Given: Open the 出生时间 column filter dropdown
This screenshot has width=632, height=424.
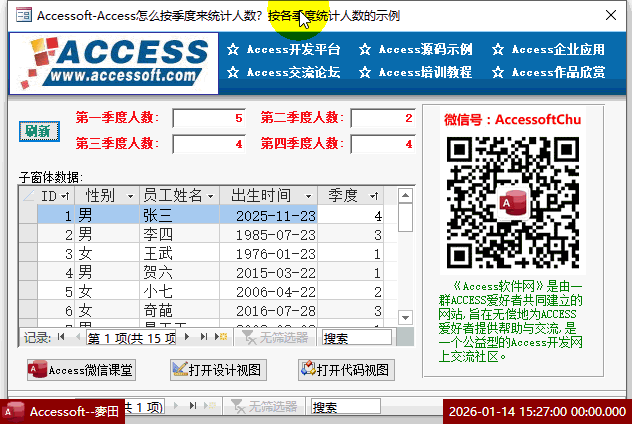Looking at the screenshot, I should coord(308,196).
